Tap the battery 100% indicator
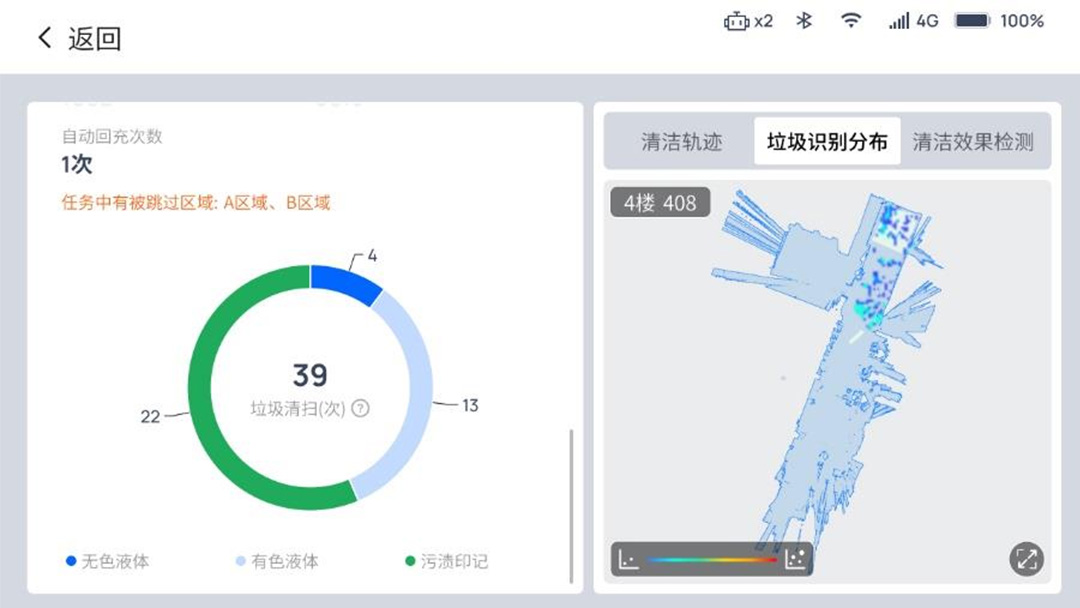Screen dimensions: 1080x608 [x=999, y=21]
